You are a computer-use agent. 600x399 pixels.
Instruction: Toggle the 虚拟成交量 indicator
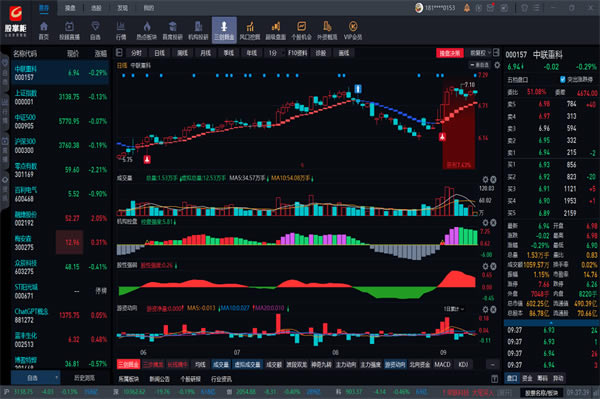click(x=247, y=365)
